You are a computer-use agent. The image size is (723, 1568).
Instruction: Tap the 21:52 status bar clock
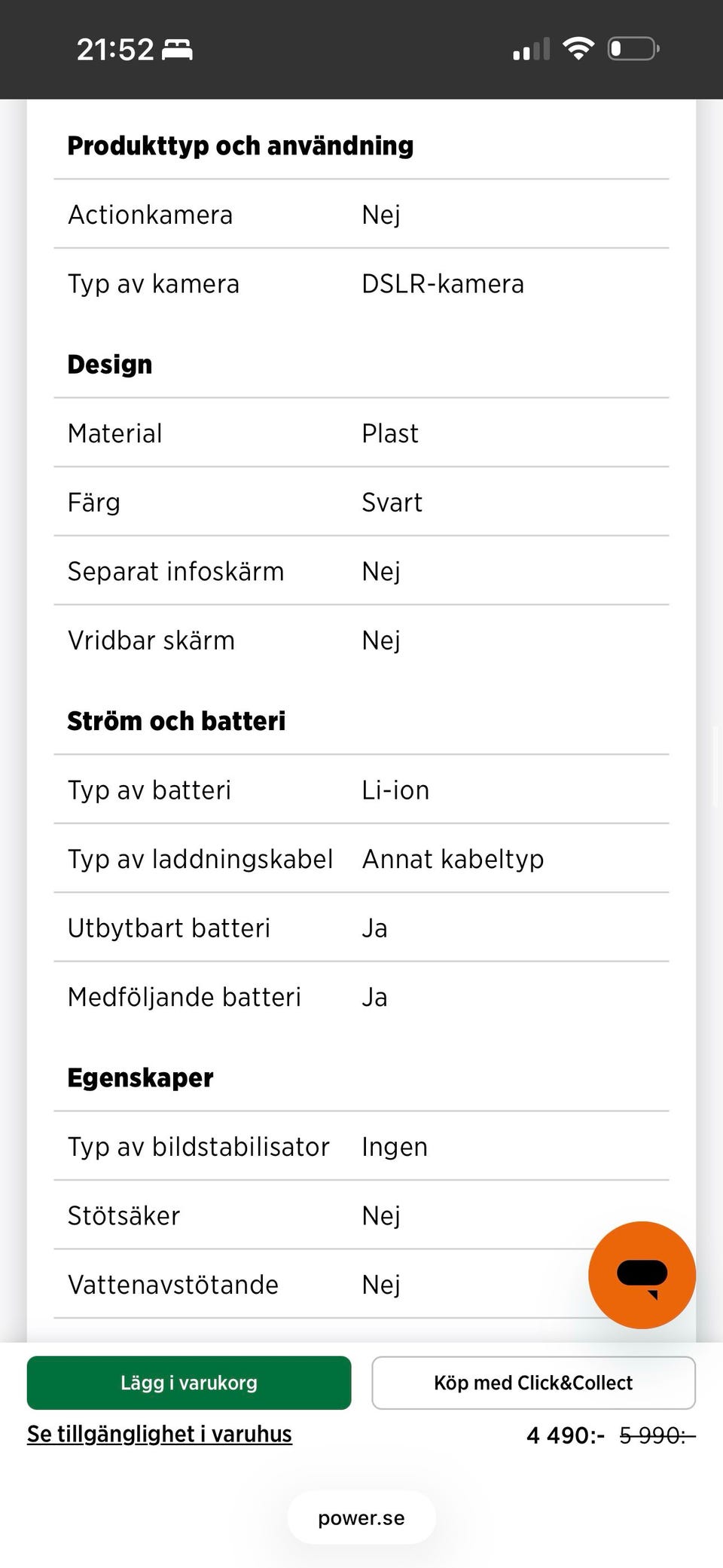(115, 50)
